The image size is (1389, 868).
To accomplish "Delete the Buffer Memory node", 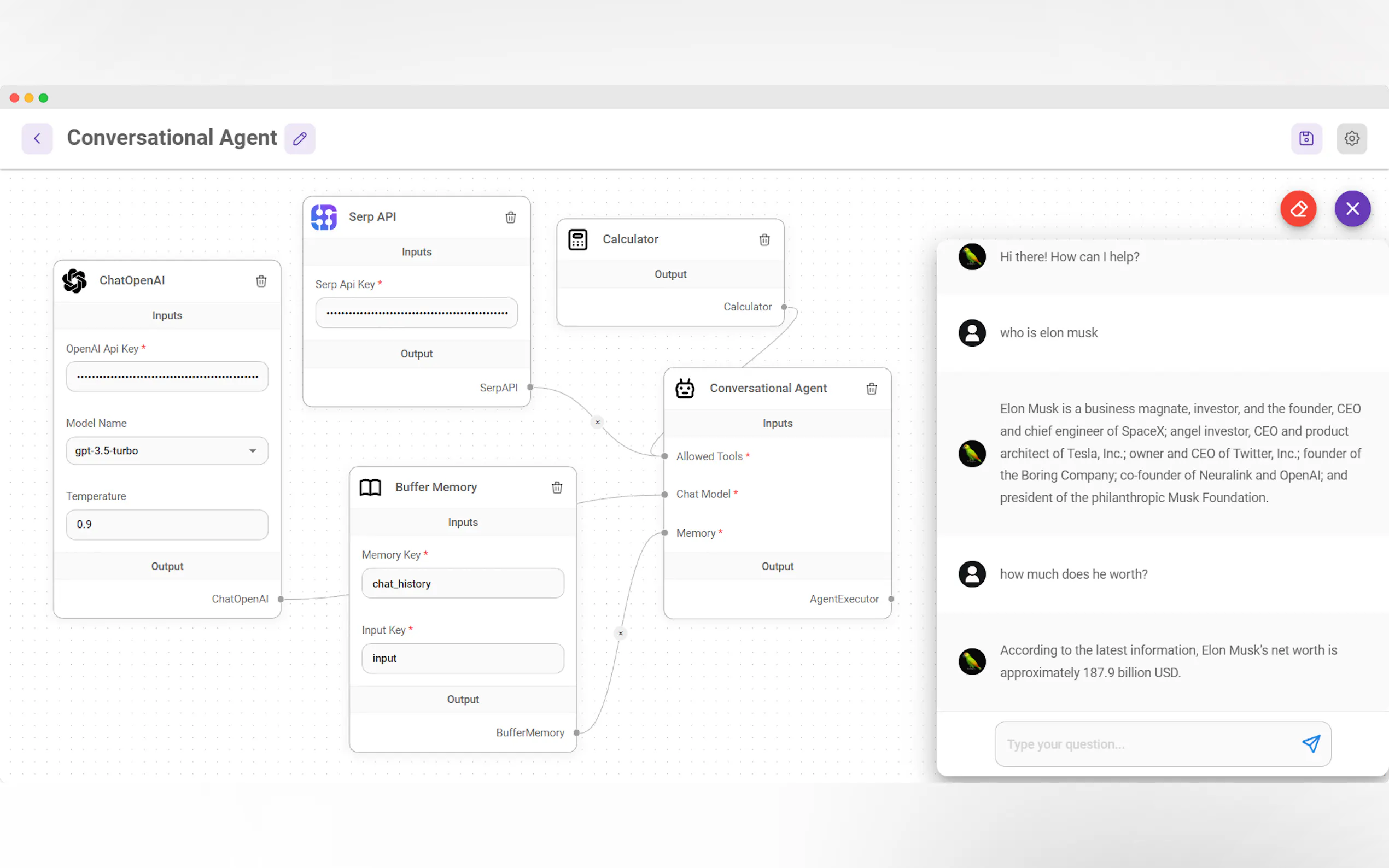I will [557, 488].
